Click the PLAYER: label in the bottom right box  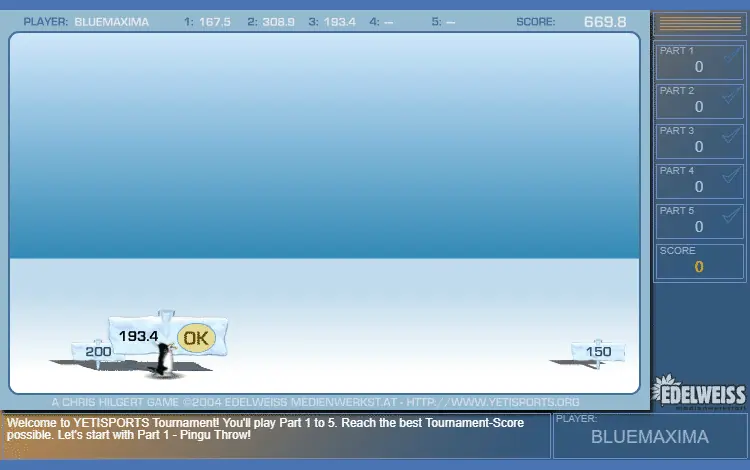pyautogui.click(x=576, y=419)
